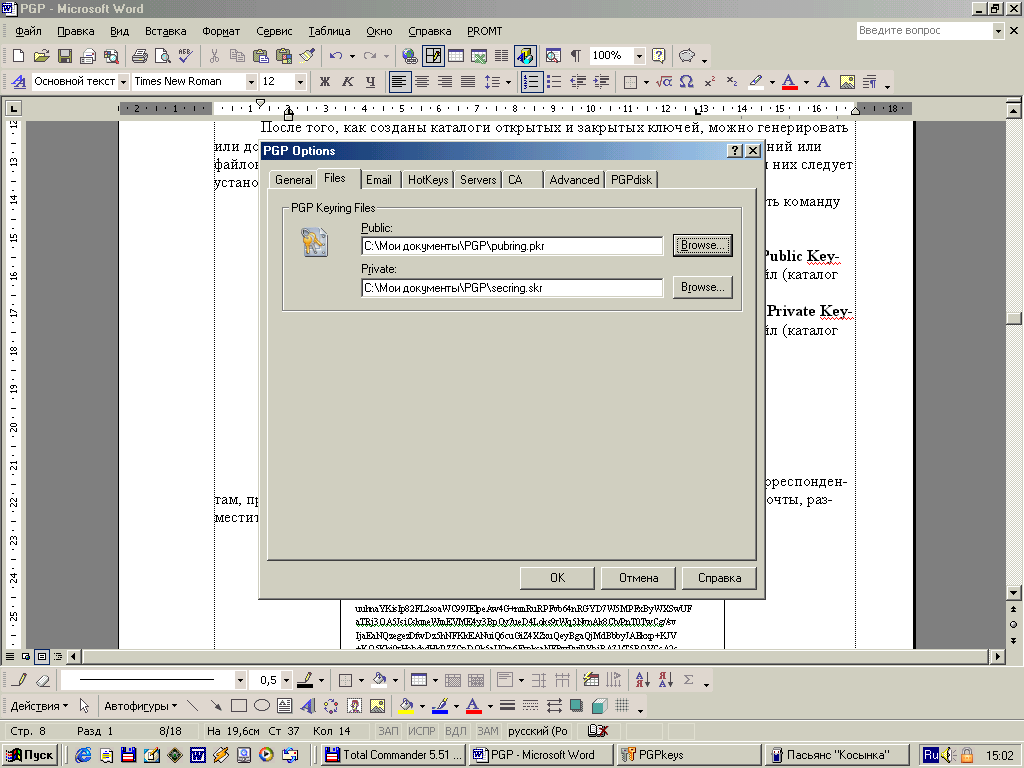Switch to the Email tab

point(378,180)
